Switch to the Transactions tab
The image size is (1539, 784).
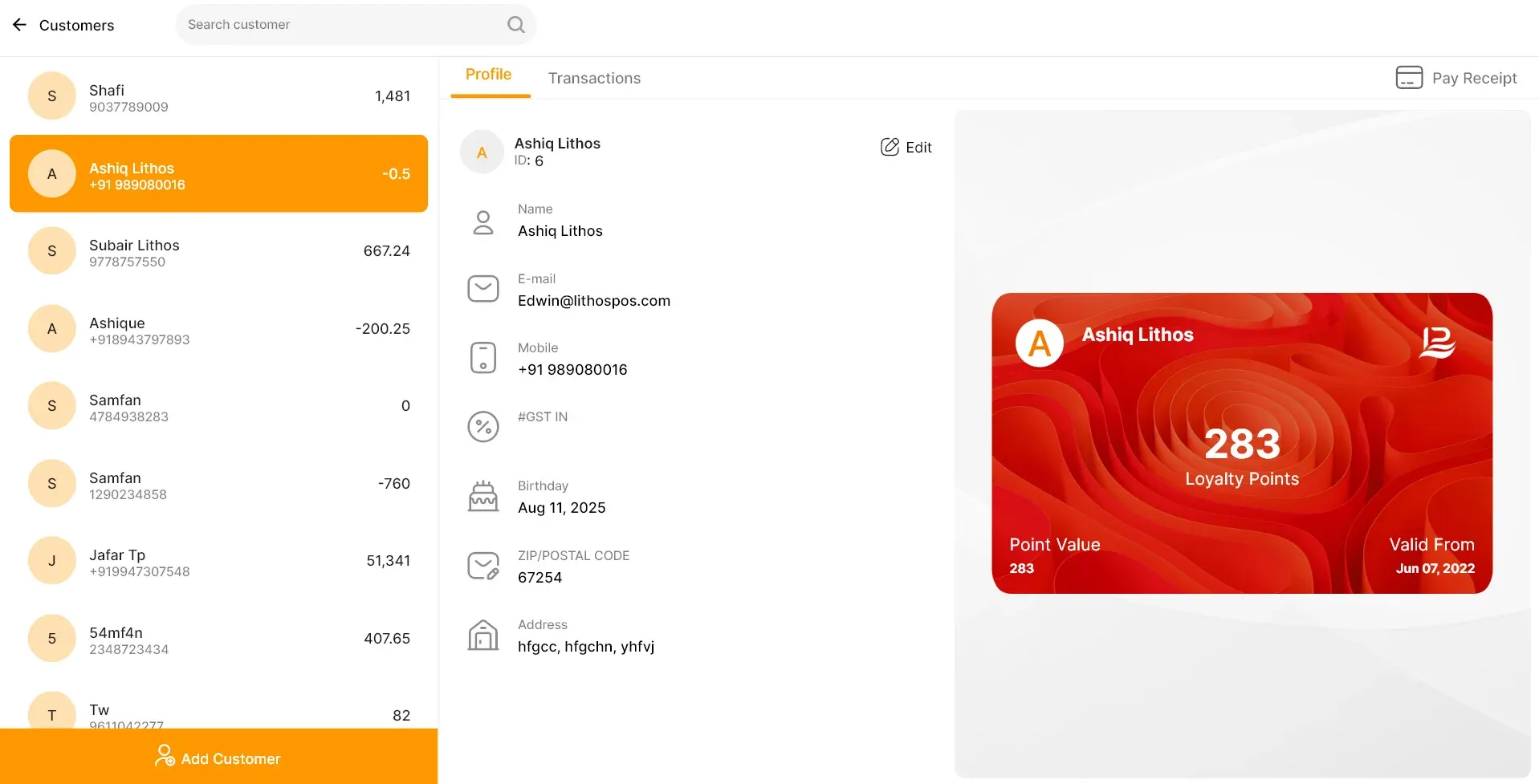[594, 78]
